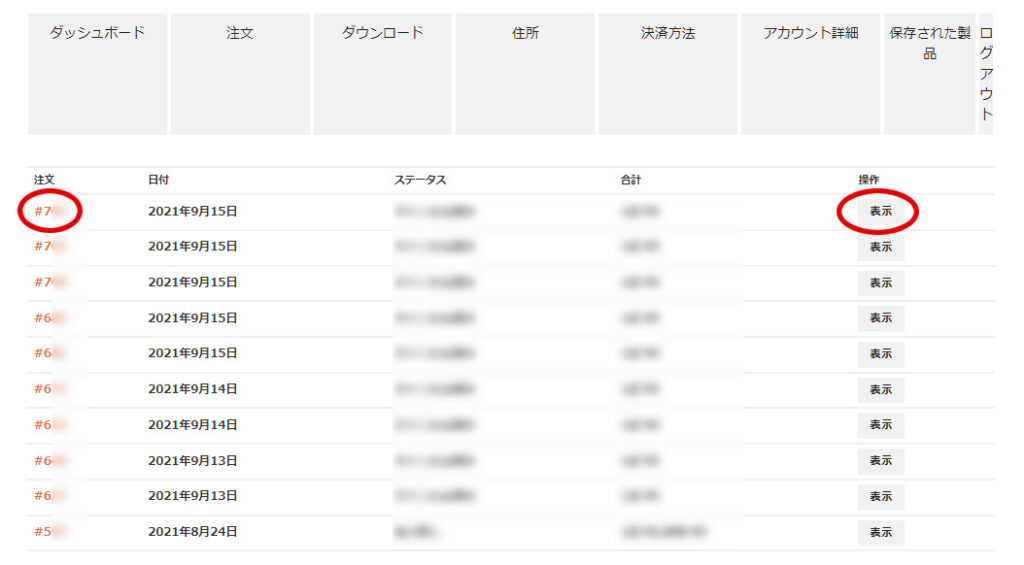Open the ダッシュボード tab
Screen dimensions: 1024x565
[x=97, y=74]
